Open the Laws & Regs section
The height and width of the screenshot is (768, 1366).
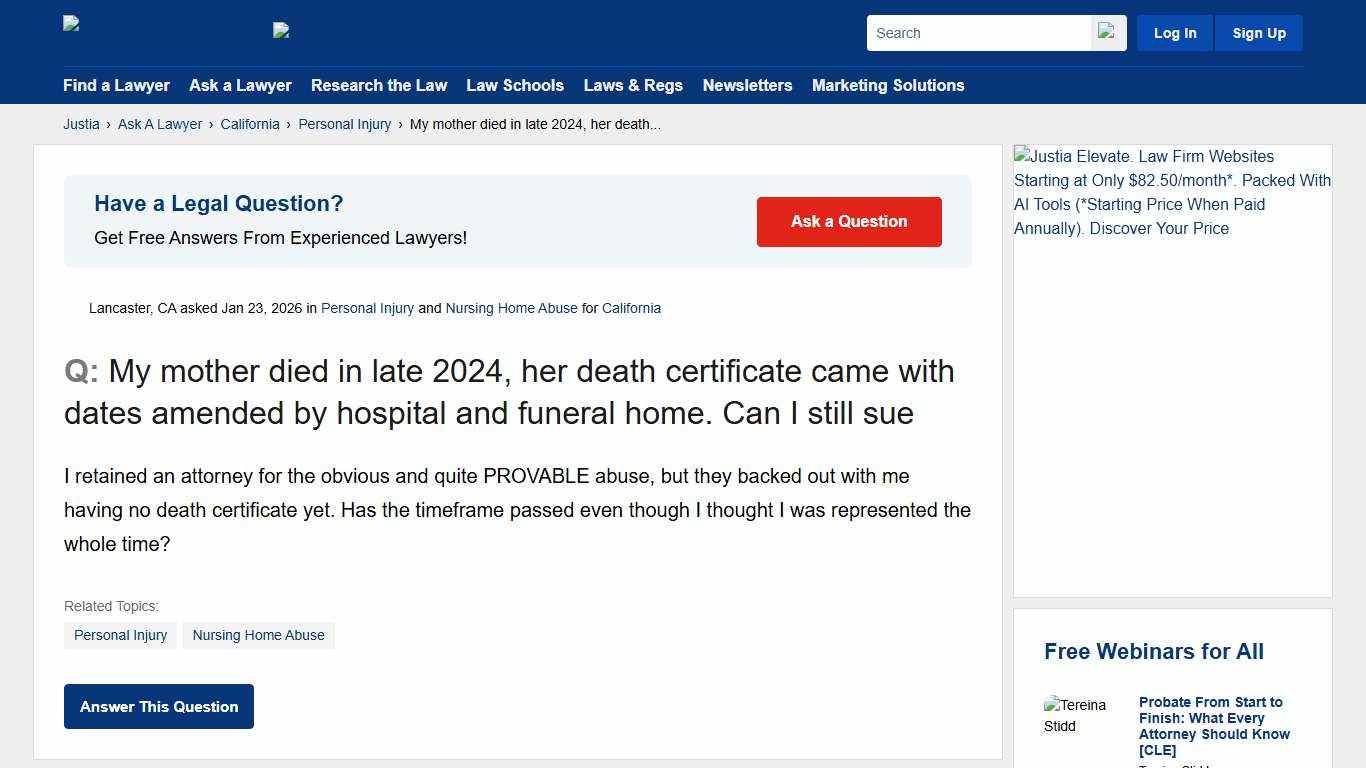click(x=633, y=85)
